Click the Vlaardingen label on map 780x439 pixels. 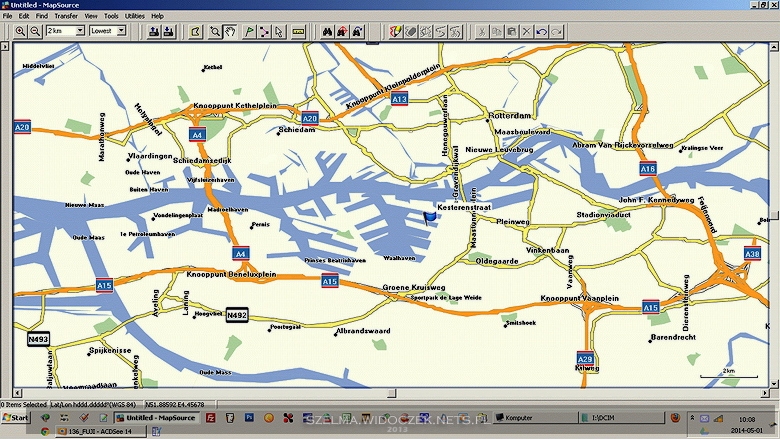coord(150,156)
